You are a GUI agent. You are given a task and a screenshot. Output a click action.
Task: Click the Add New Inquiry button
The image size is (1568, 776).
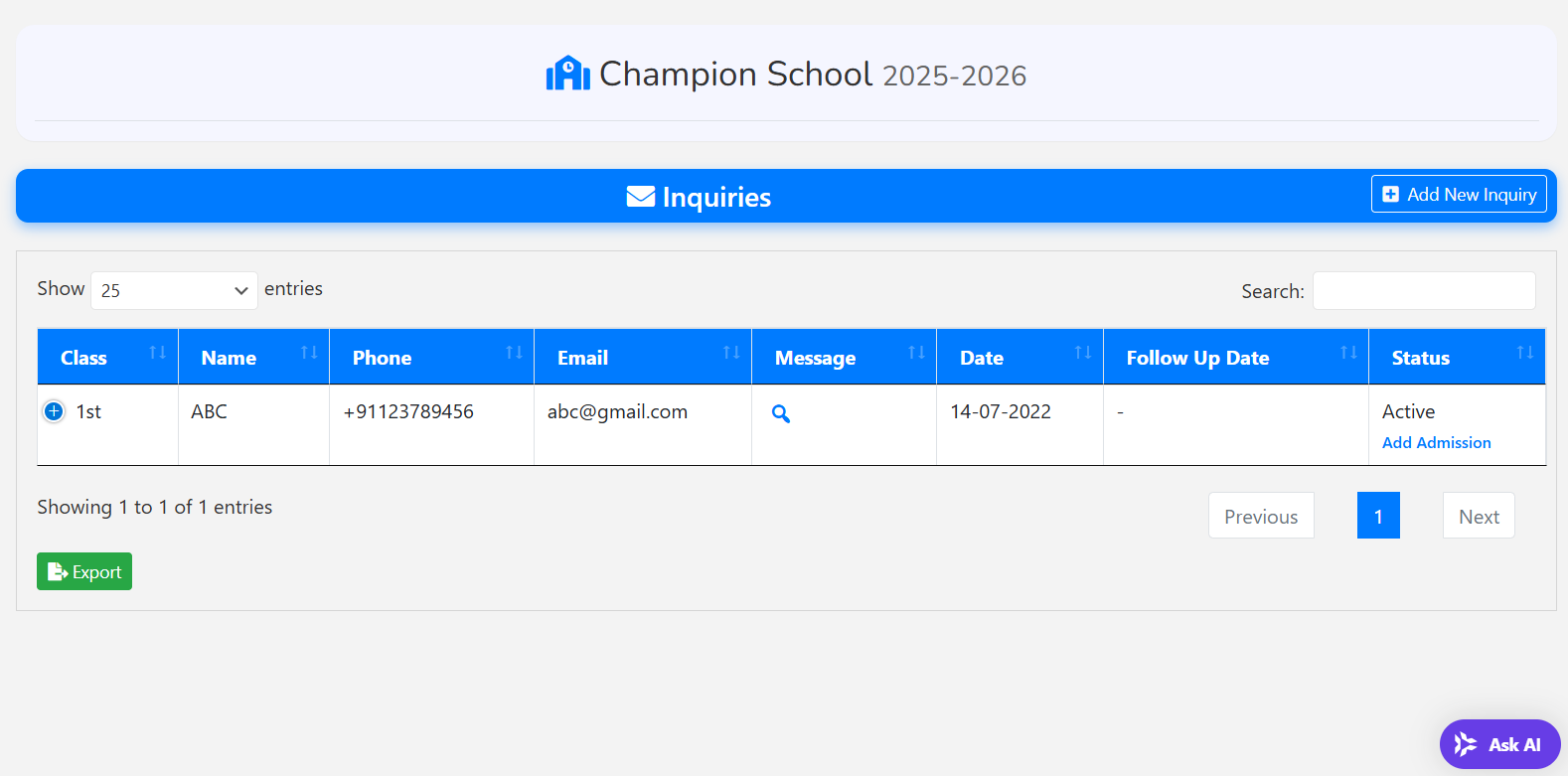(1459, 195)
